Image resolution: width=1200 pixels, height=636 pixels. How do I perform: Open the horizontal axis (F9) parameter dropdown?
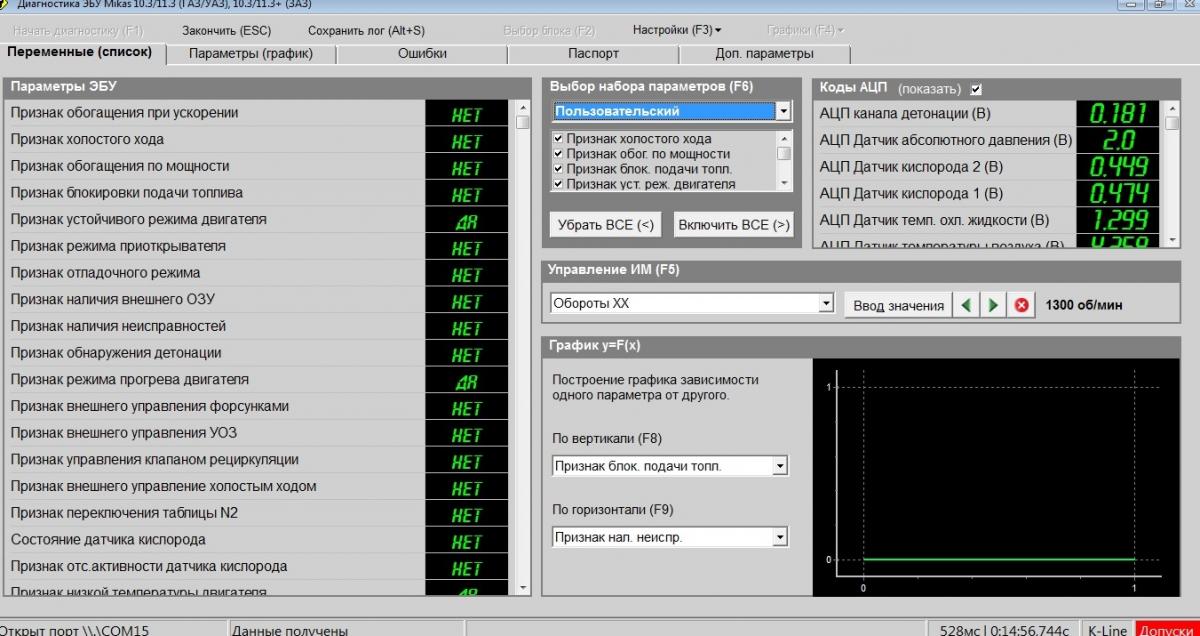(780, 538)
